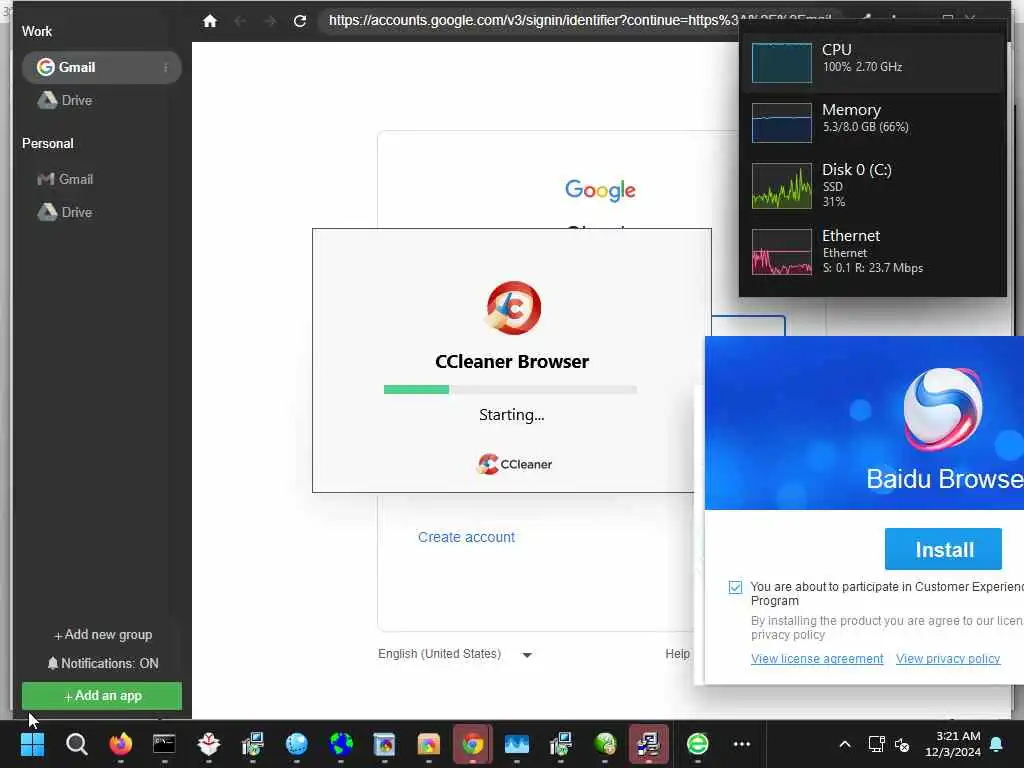Screen dimensions: 1024x768
Task: Click the network status tray icon
Action: (x=876, y=744)
